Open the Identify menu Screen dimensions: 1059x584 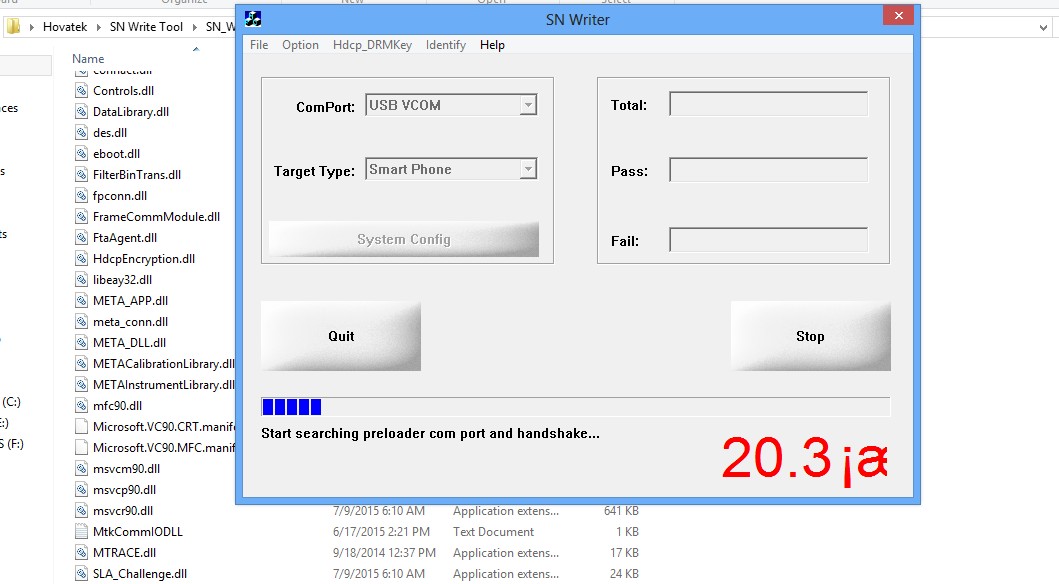tap(445, 44)
